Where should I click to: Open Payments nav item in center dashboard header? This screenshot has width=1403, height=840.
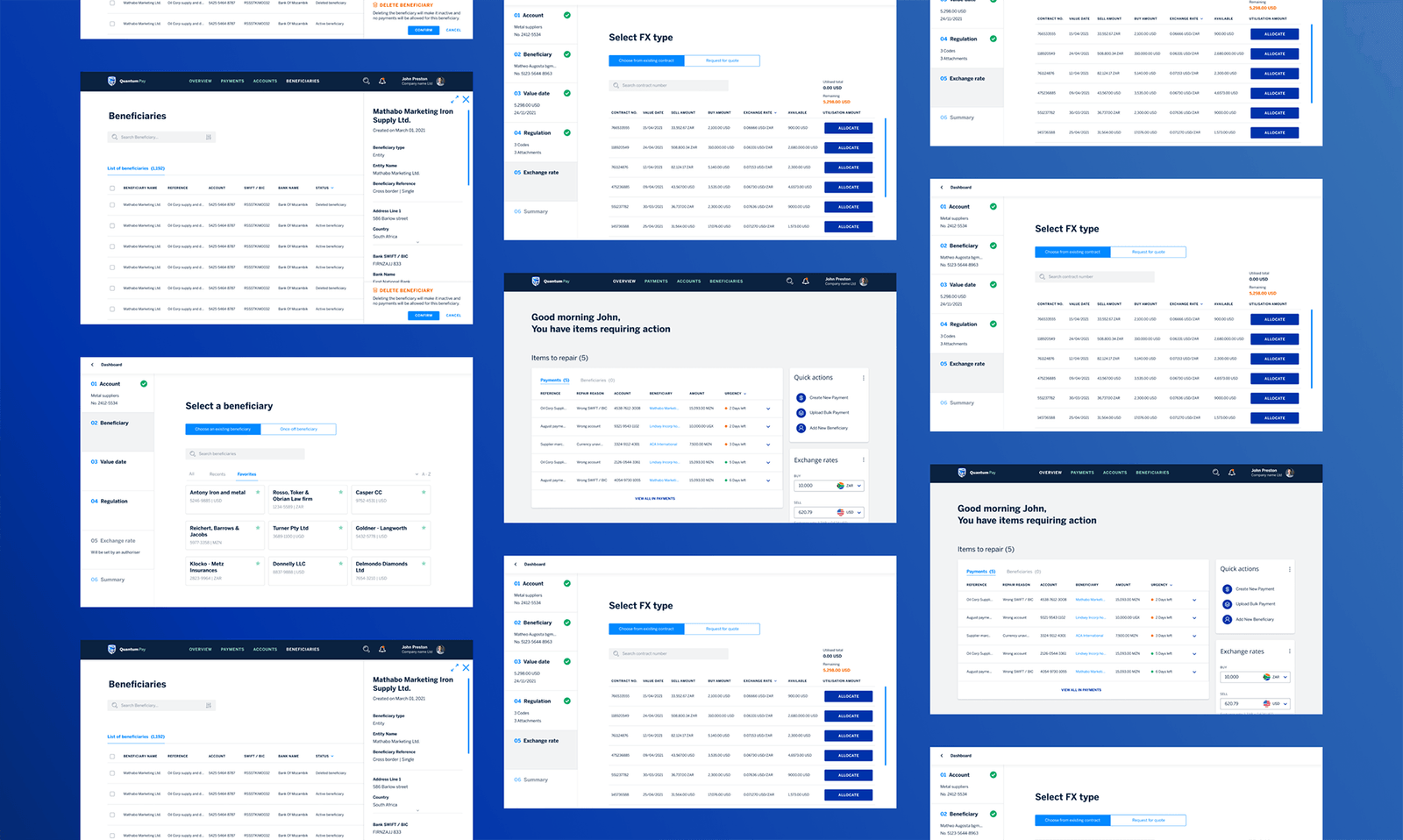[x=656, y=281]
